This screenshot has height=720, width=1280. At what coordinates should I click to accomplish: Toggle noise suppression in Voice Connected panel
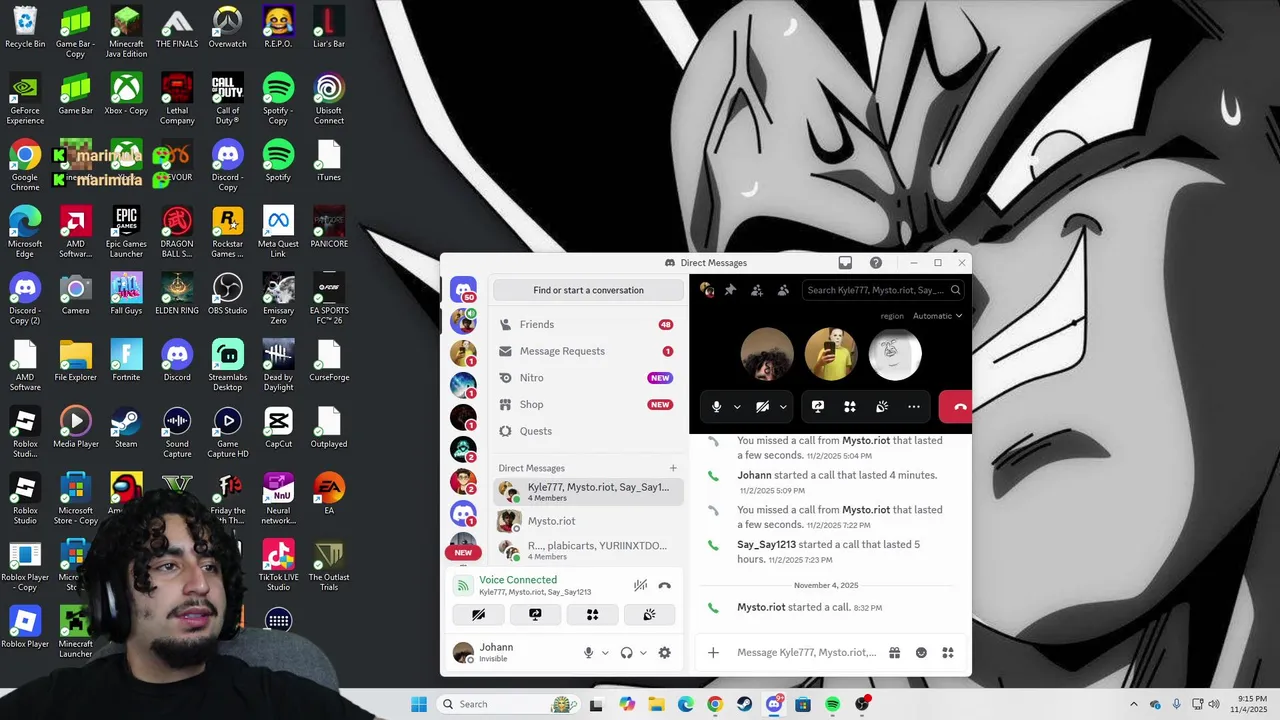[640, 585]
